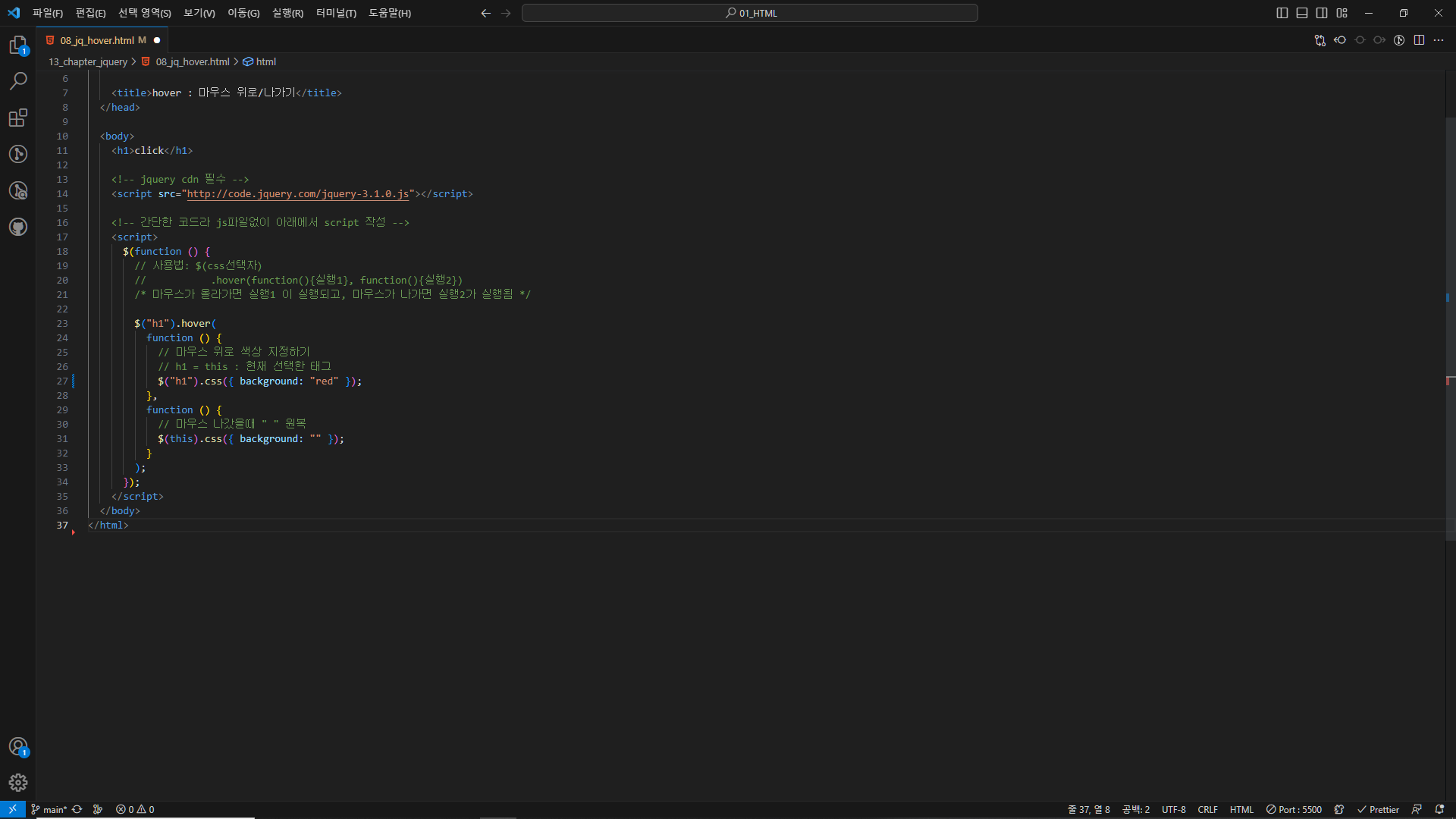Viewport: 1456px width, 819px height.
Task: Expand the 13_chapter_jquery breadcrumb folder
Action: (x=88, y=61)
